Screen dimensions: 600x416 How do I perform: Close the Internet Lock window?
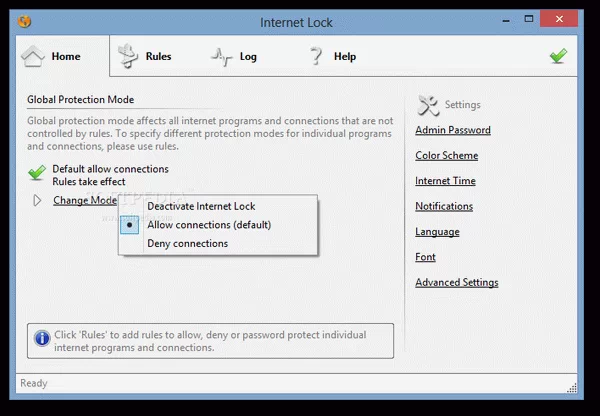559,19
